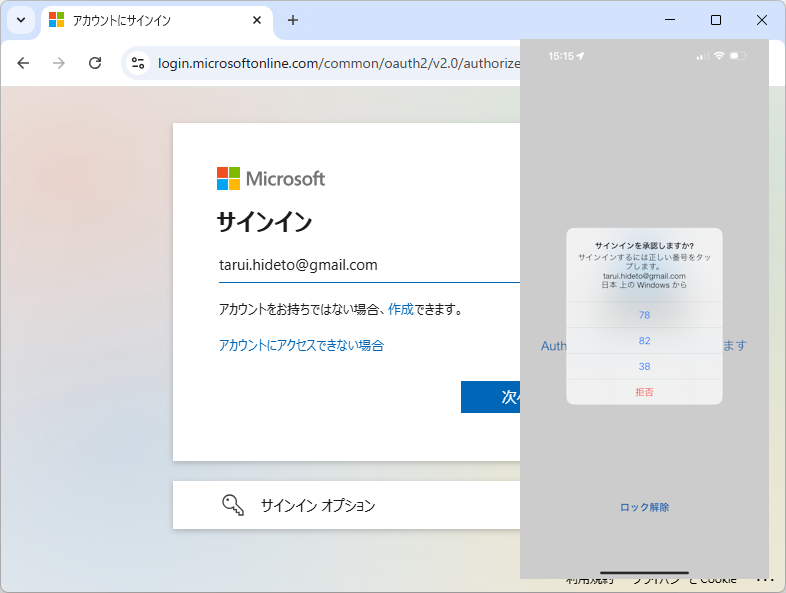This screenshot has width=786, height=593.
Task: Click the email field with tarui.hideto@gmail.com
Action: pos(369,266)
